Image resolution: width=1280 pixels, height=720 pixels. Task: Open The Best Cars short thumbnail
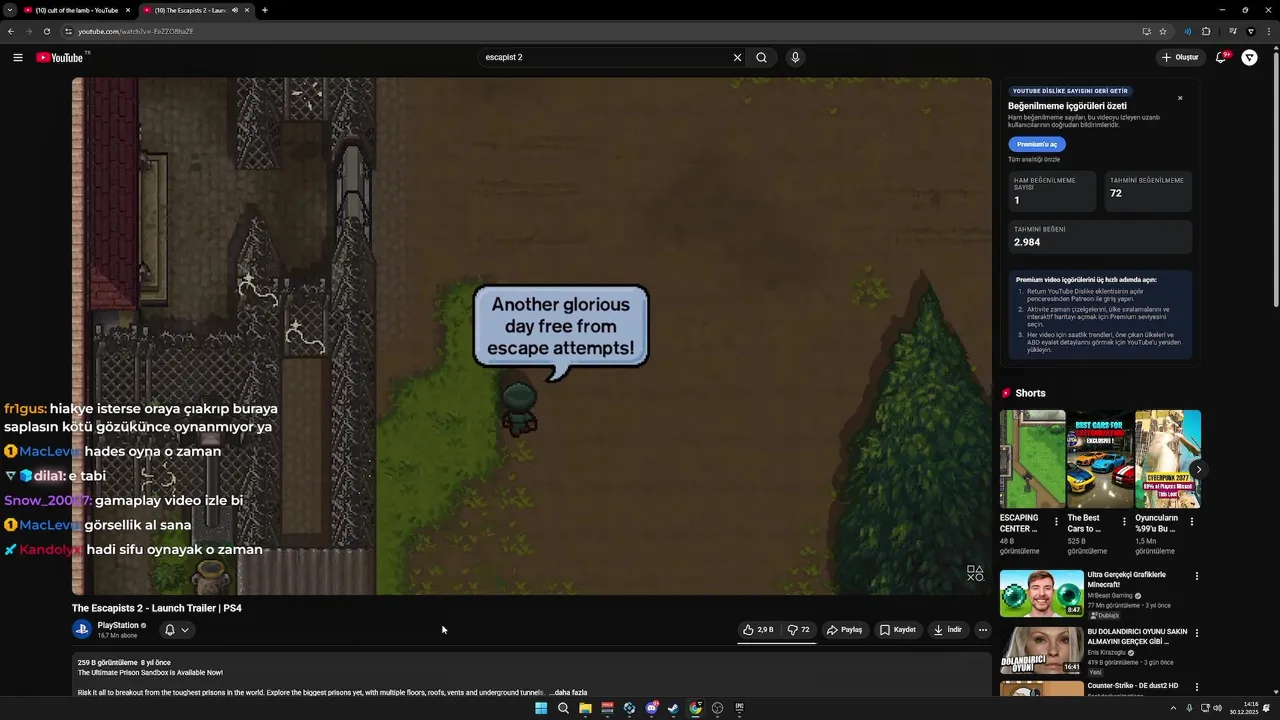(x=1100, y=459)
